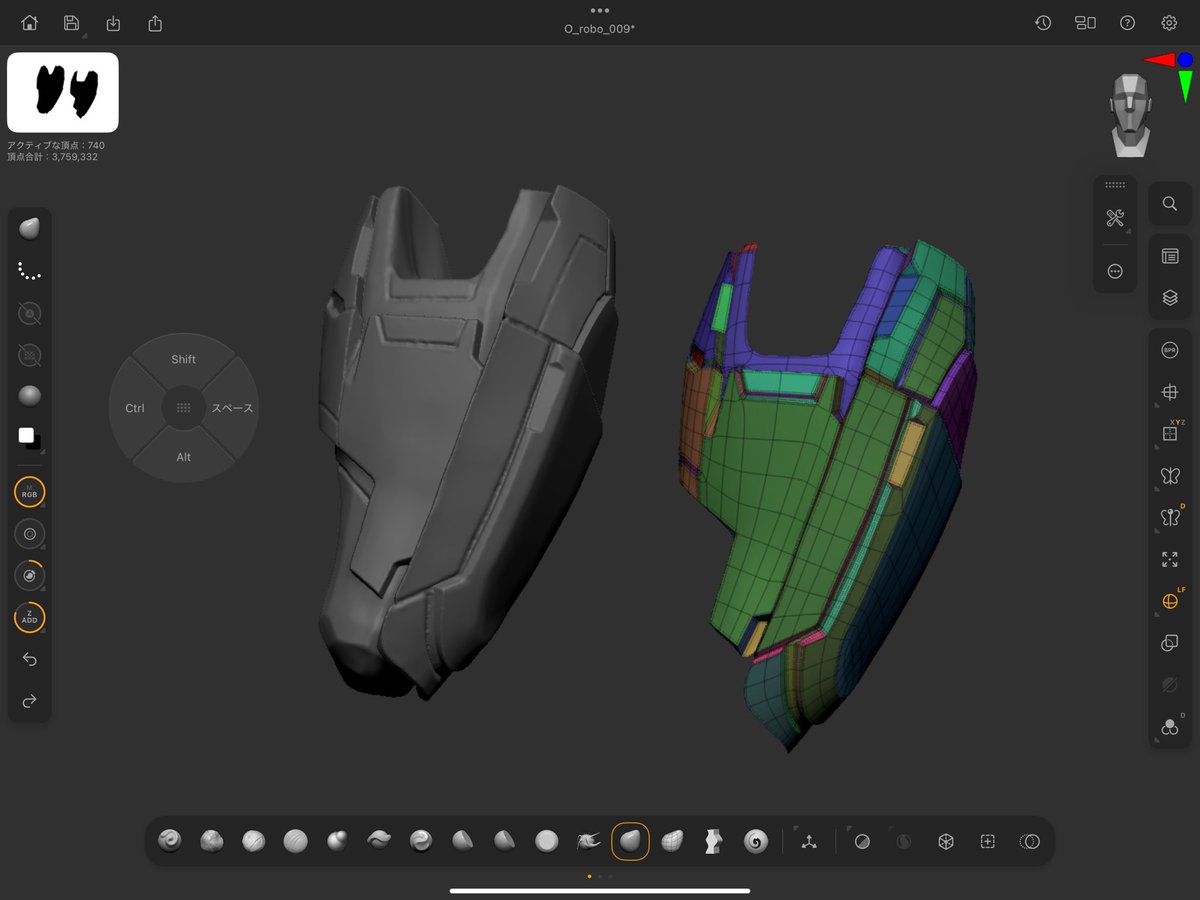Viewport: 1200px width, 900px height.
Task: Adjust the focal shift ring control
Action: pyautogui.click(x=30, y=576)
